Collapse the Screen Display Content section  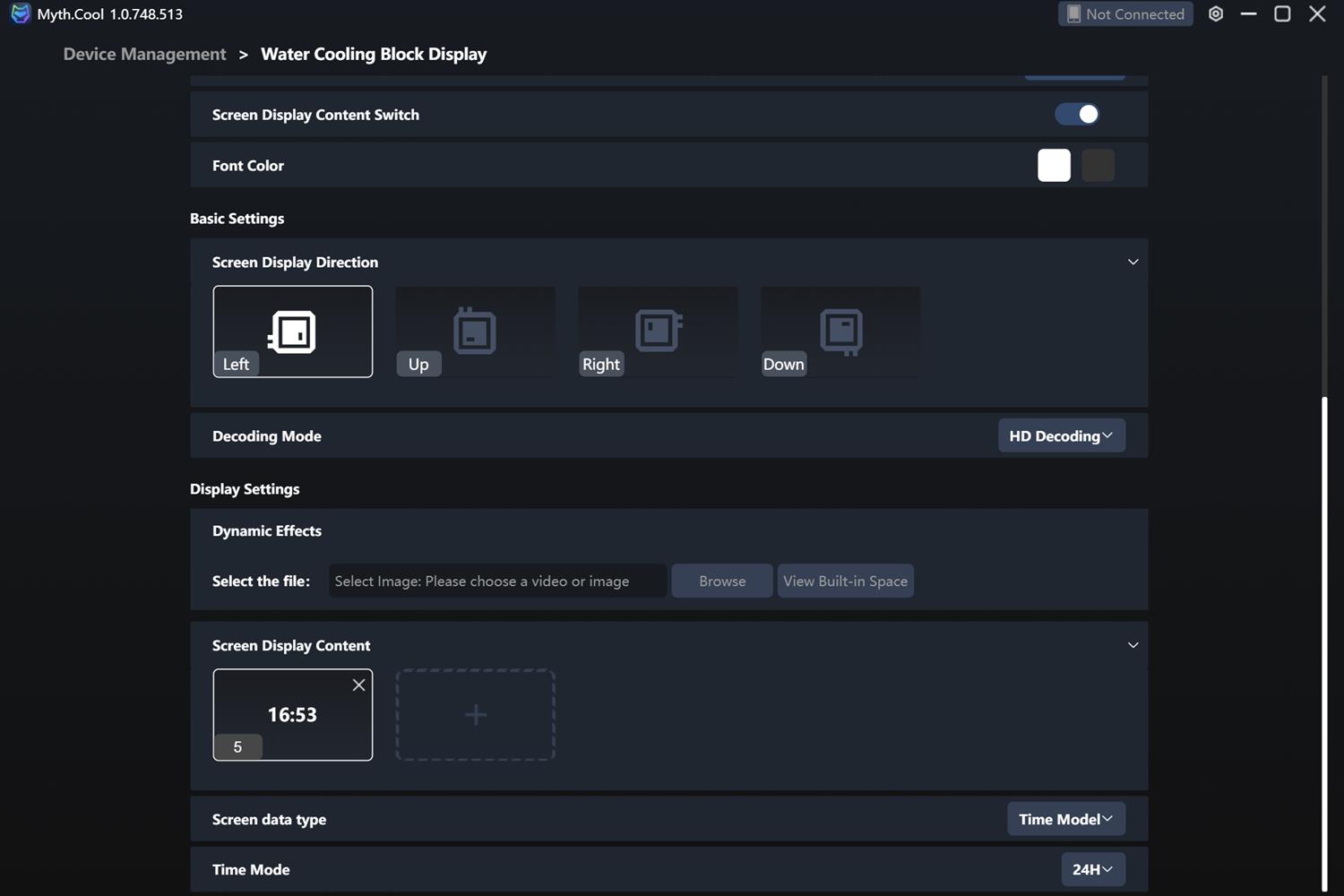tap(1133, 646)
